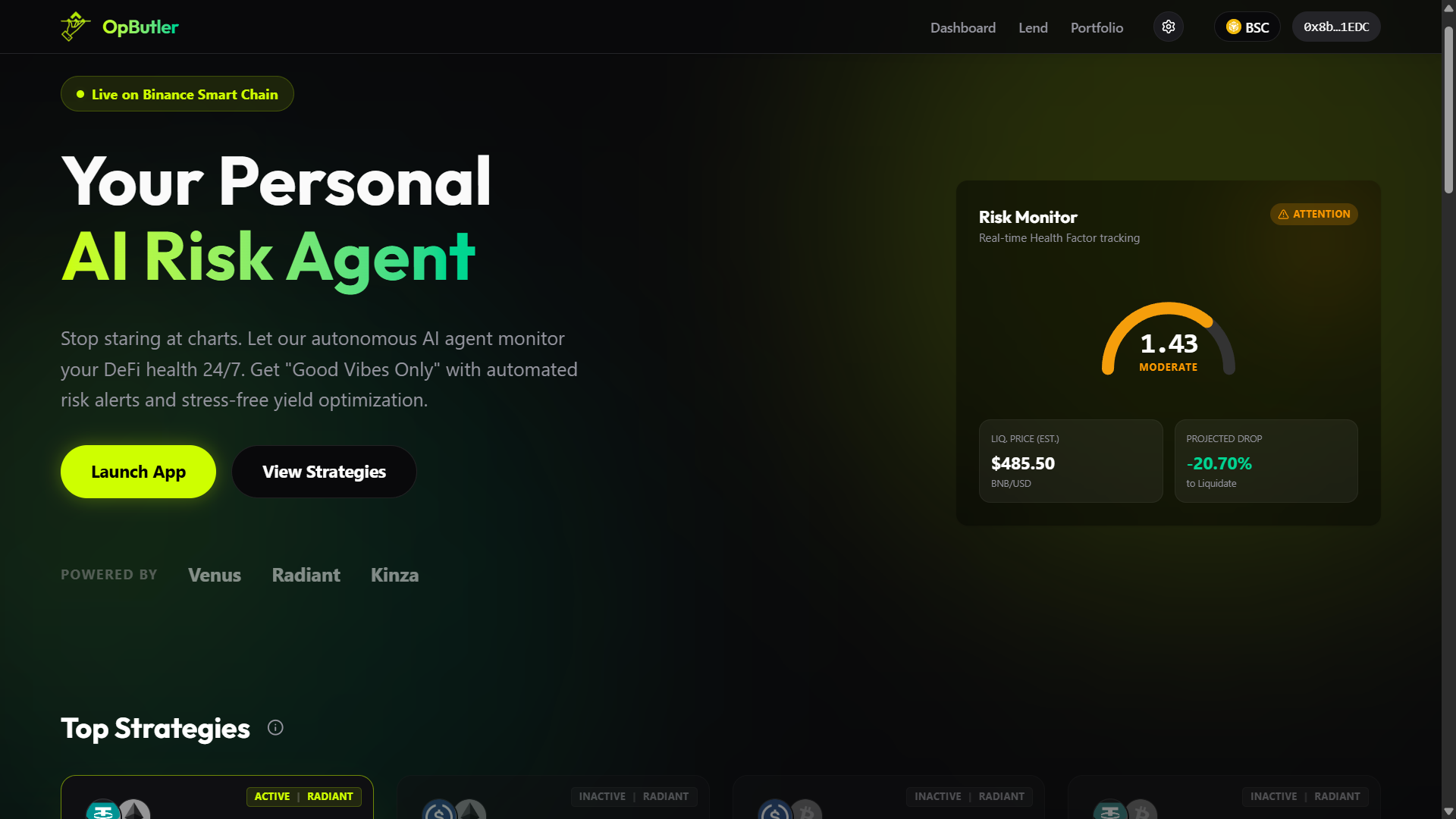
Task: Open the wallet address 0x8b...1EDC menu
Action: [1335, 27]
